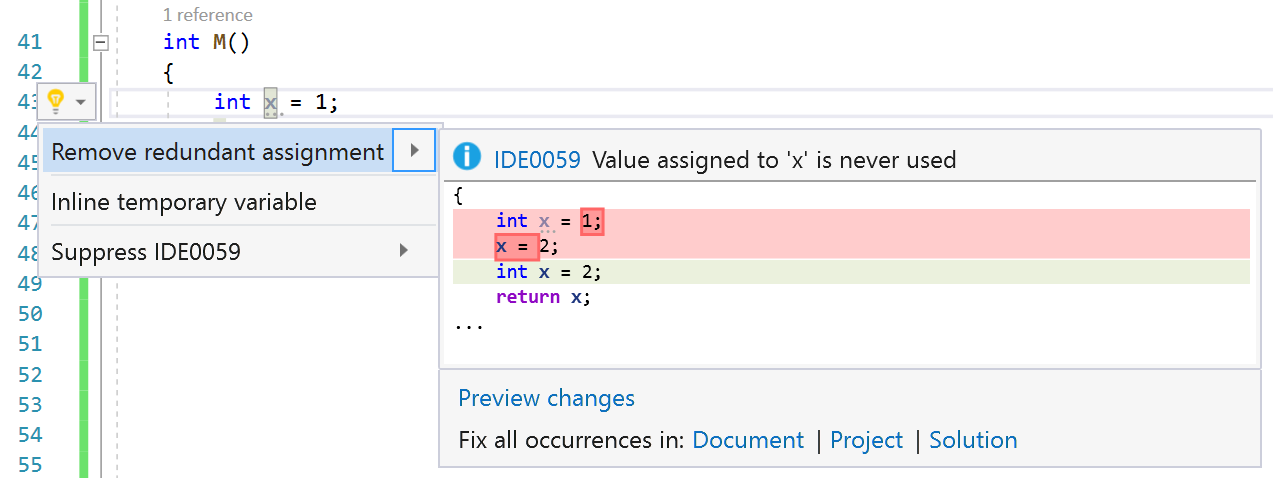Open the lightbulb dropdown arrow
This screenshot has height=478, width=1273.
81,102
